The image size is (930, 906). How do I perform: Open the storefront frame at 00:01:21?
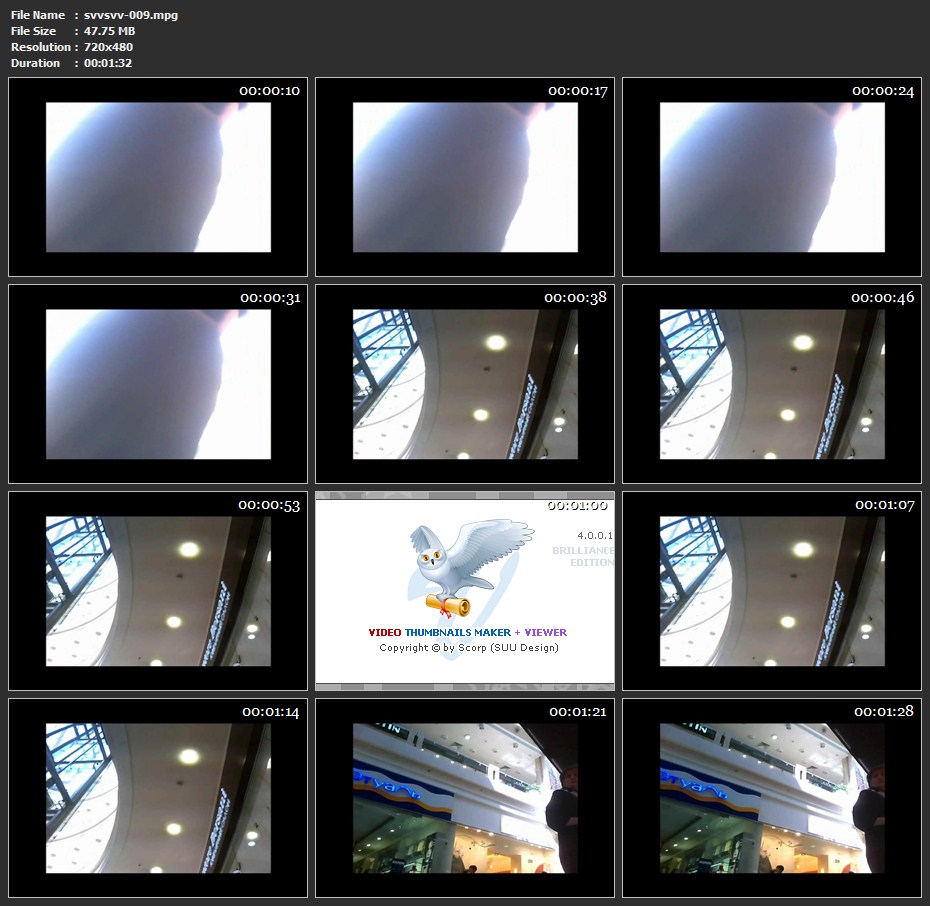coord(465,798)
